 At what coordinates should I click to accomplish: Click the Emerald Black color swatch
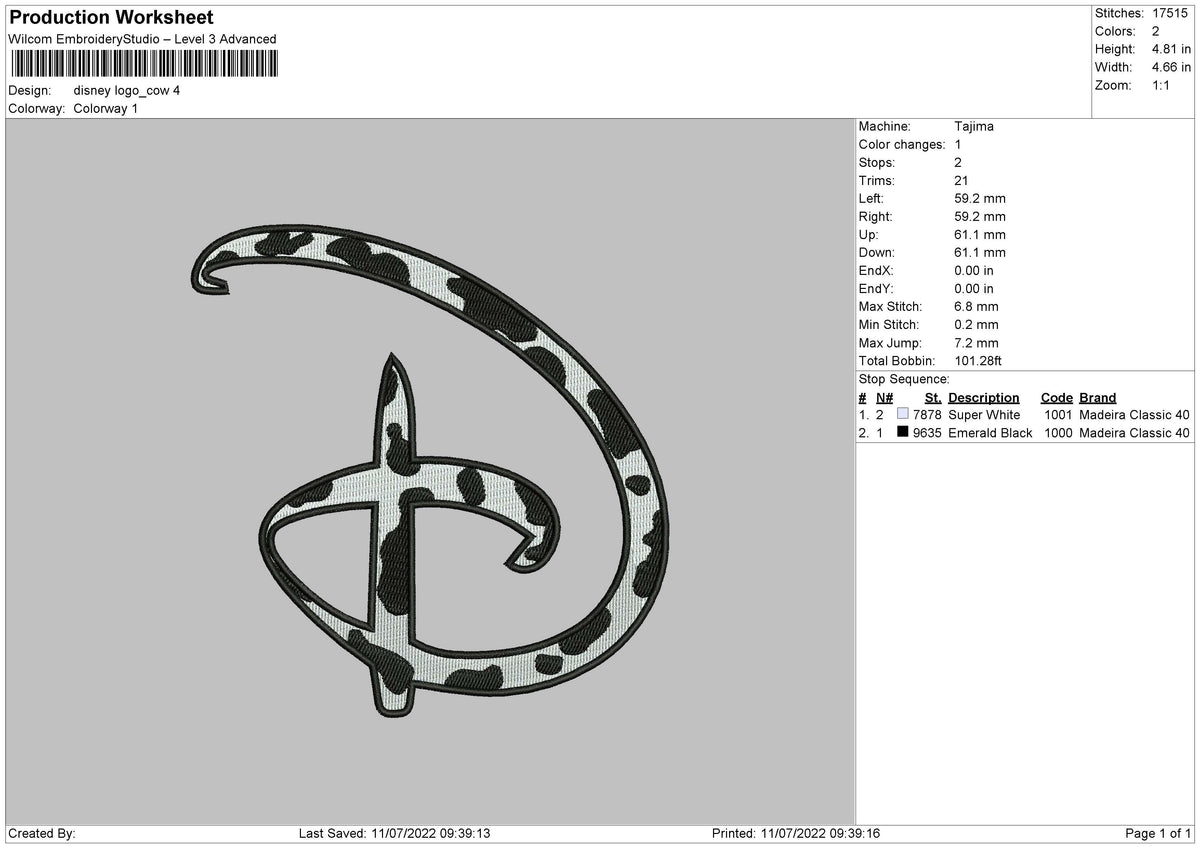tap(903, 432)
